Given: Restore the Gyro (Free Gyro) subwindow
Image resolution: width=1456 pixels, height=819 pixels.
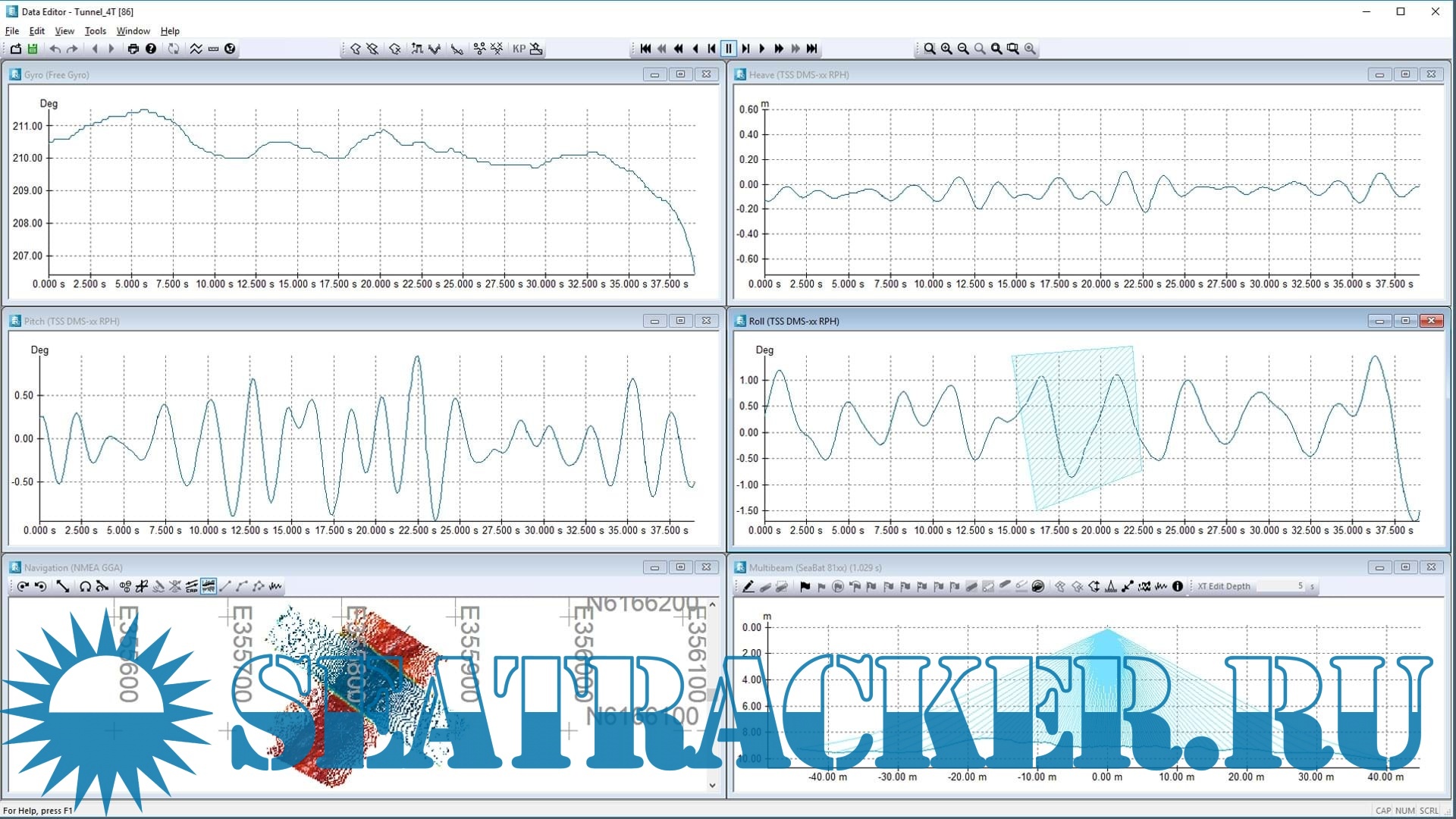Looking at the screenshot, I should click(x=680, y=74).
